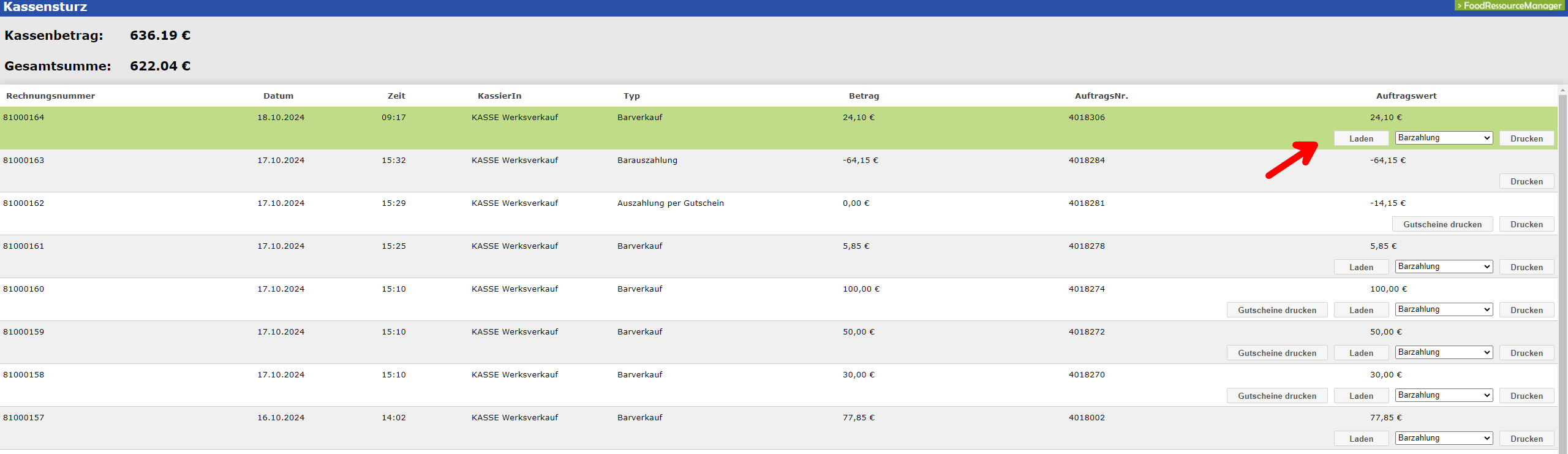The image size is (1568, 454).
Task: Click Laden button for invoice 81000164
Action: (x=1361, y=138)
